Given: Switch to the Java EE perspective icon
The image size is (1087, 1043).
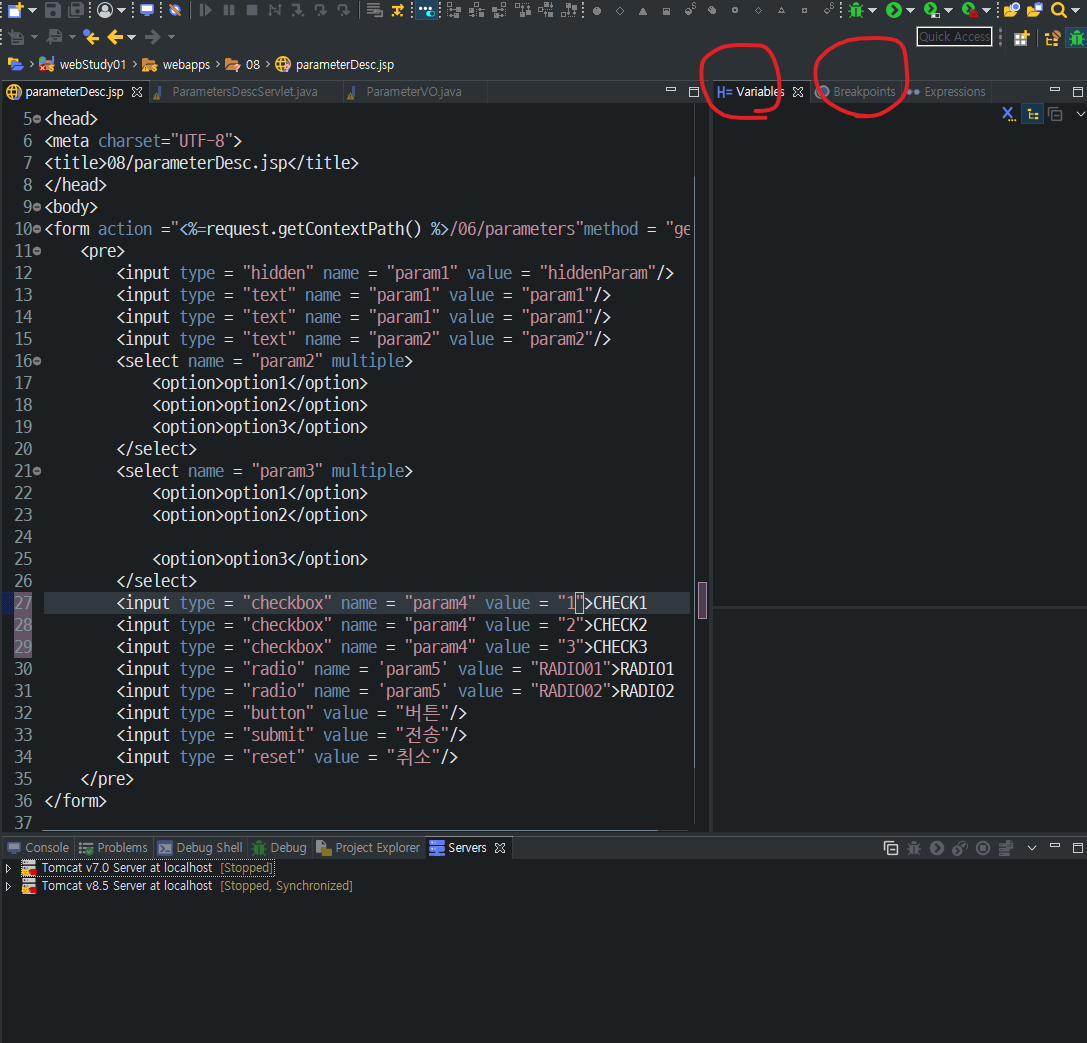Looking at the screenshot, I should 1052,38.
